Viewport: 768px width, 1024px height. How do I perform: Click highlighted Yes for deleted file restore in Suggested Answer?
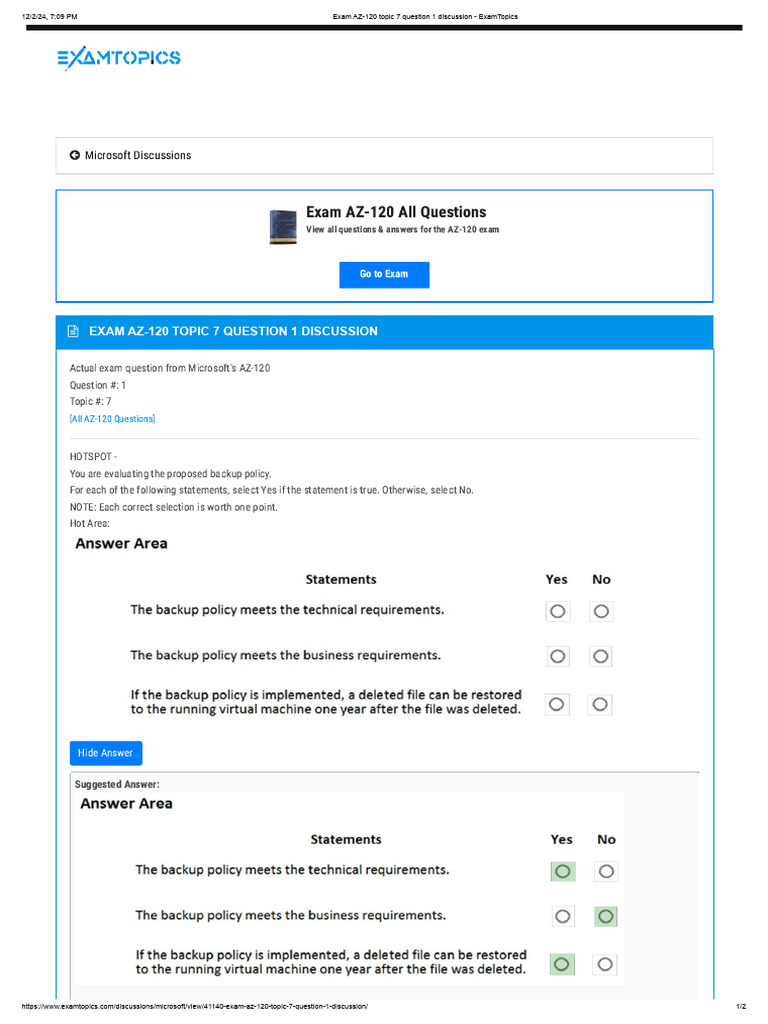562,964
